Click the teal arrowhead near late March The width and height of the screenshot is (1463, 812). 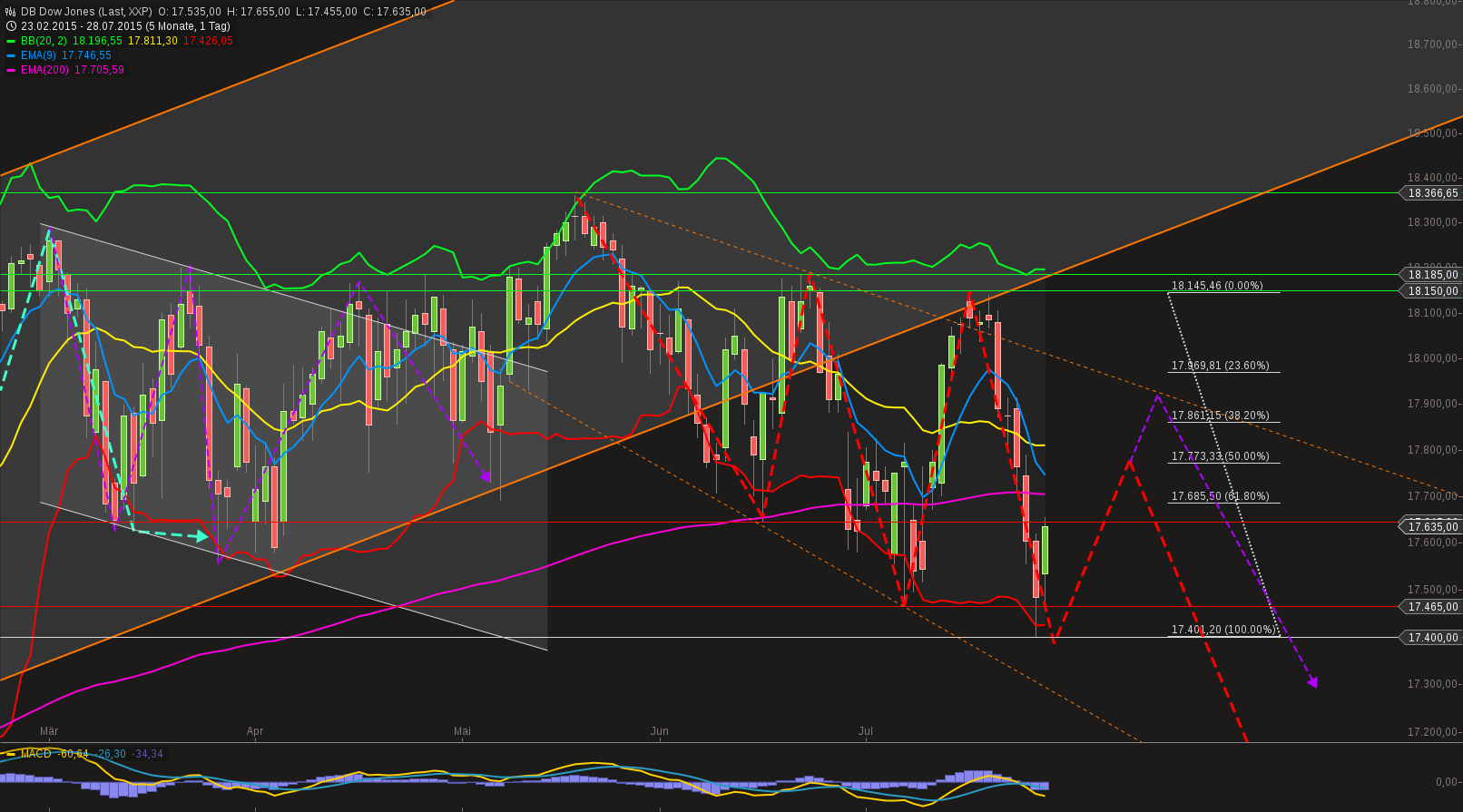pos(202,536)
